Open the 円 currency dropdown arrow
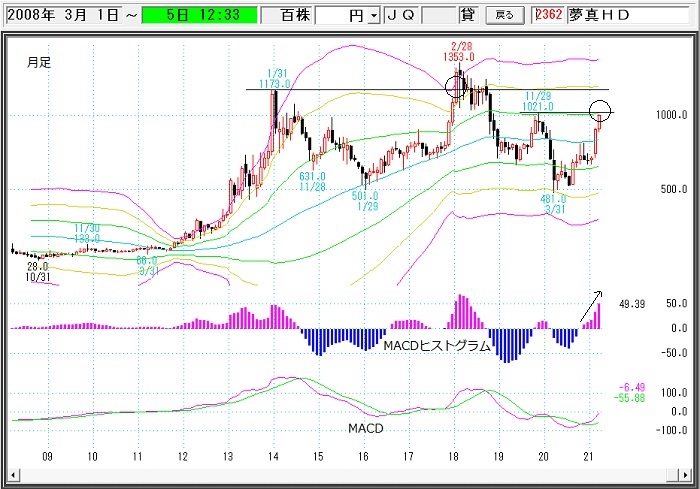The height and width of the screenshot is (489, 700). pos(374,16)
